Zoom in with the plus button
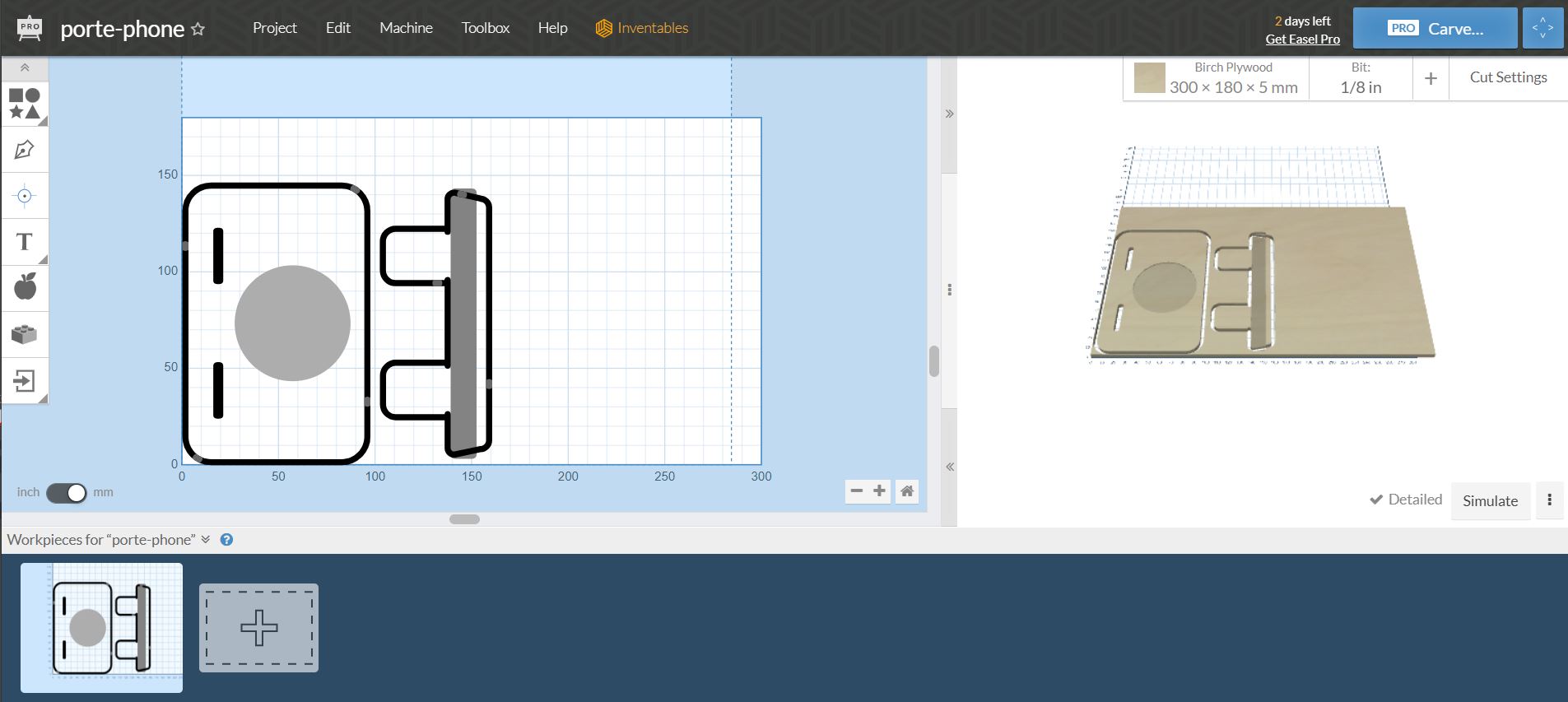The image size is (1568, 702). [880, 491]
